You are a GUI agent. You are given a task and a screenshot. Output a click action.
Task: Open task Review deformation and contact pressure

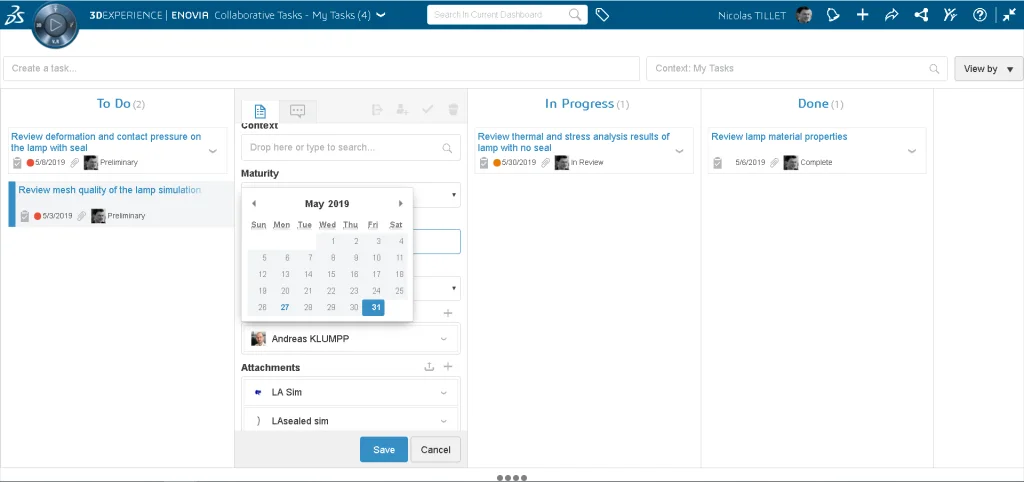click(106, 142)
